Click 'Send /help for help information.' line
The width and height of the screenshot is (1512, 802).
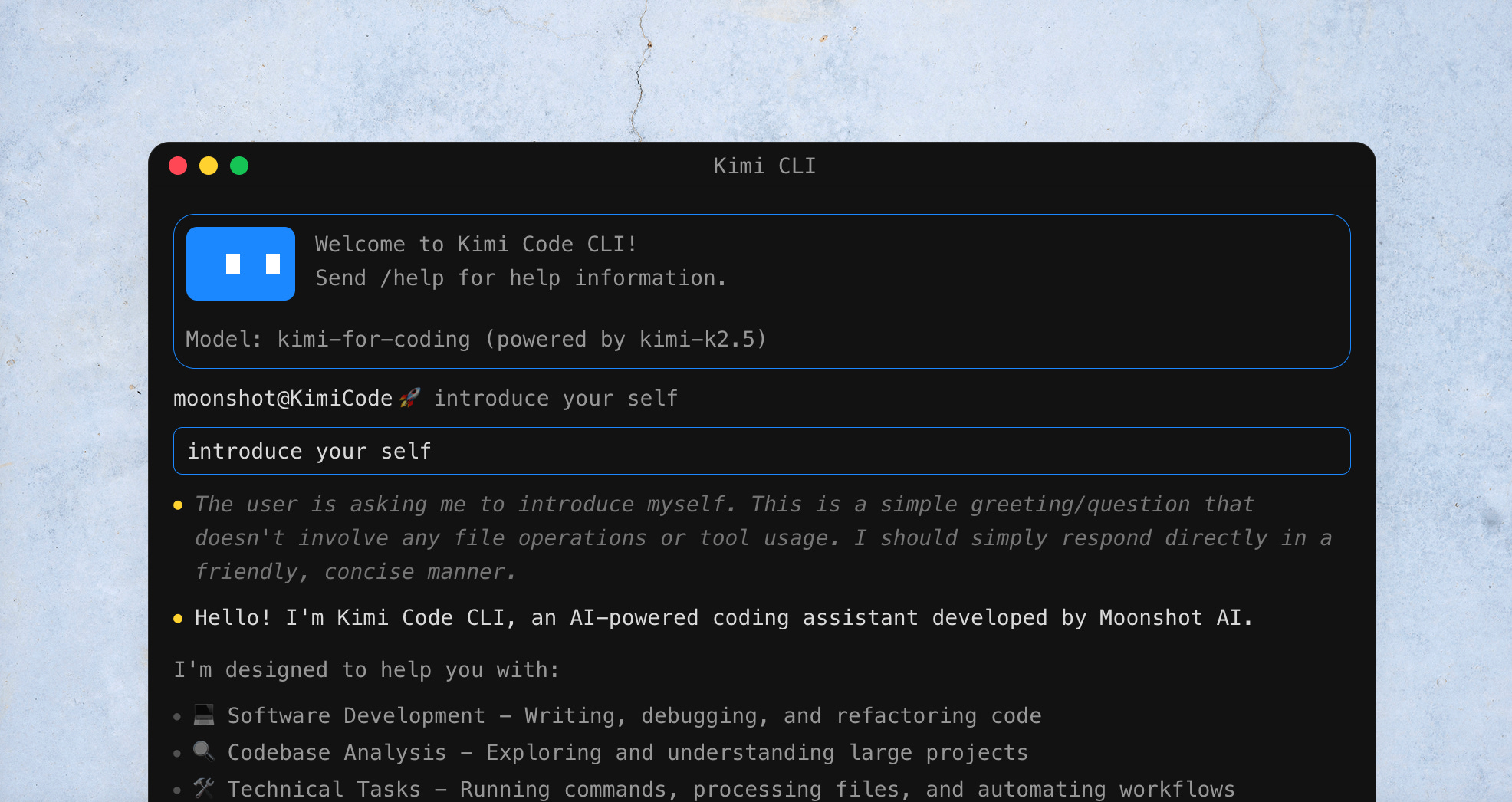(521, 278)
